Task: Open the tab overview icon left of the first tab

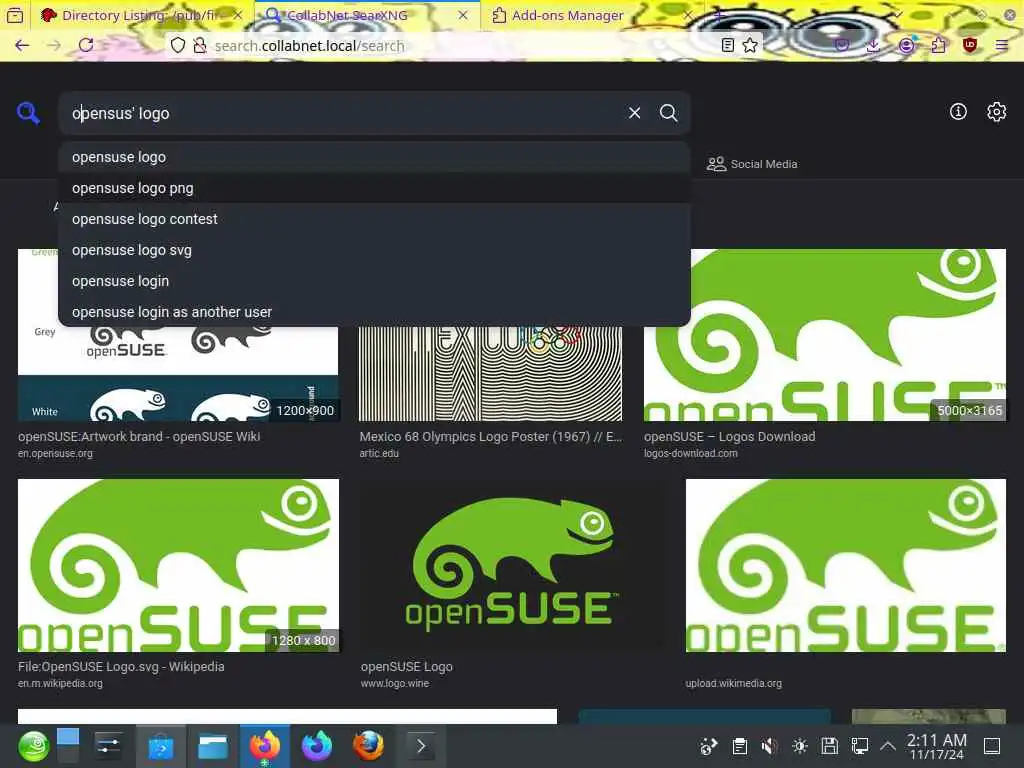Action: (15, 15)
